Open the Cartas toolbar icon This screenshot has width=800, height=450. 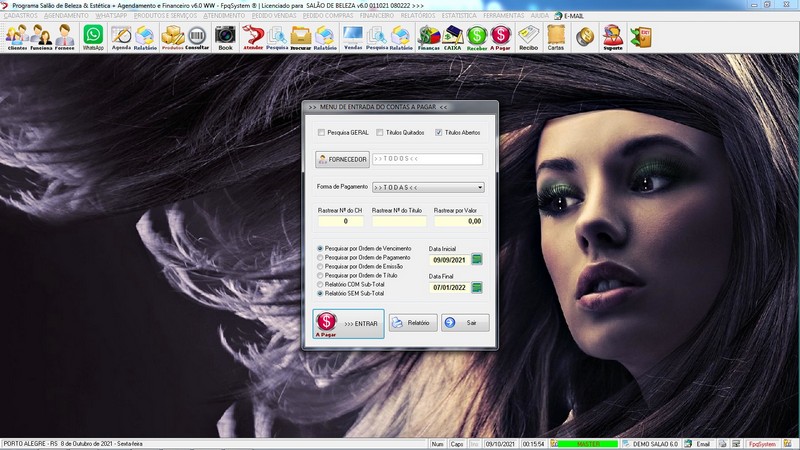pyautogui.click(x=555, y=37)
